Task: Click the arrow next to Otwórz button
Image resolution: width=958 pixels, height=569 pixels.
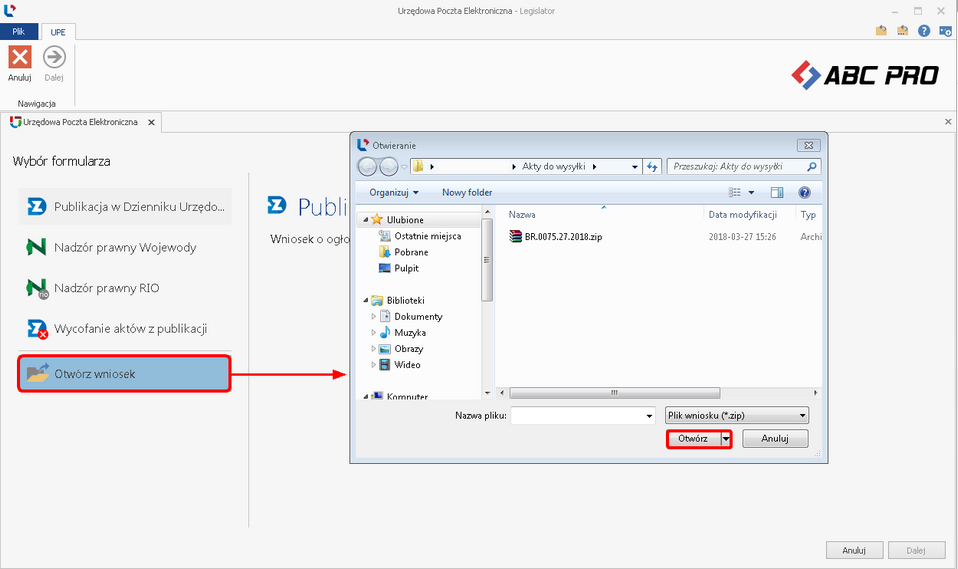Action: click(x=727, y=438)
